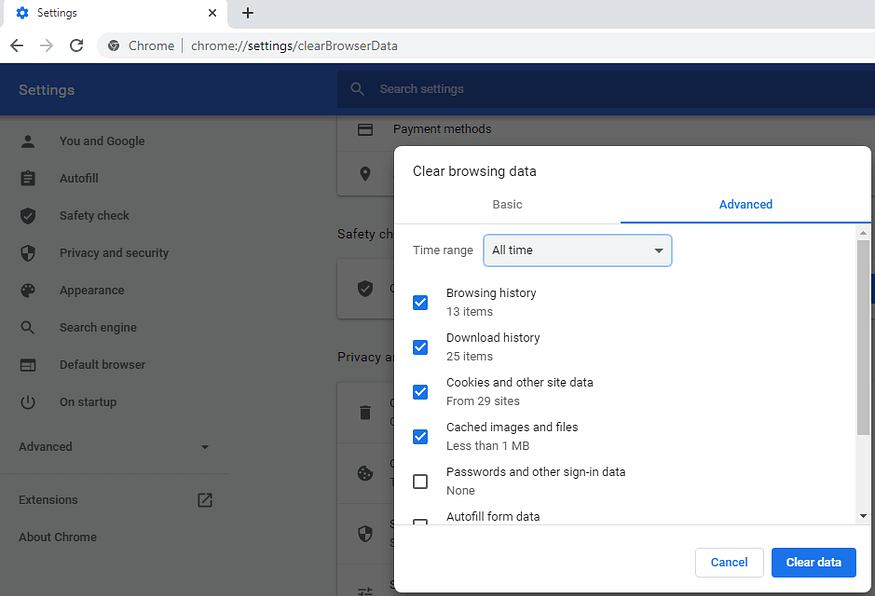Click the Appearance palette icon
Screen dimensions: 875x596
click(28, 290)
